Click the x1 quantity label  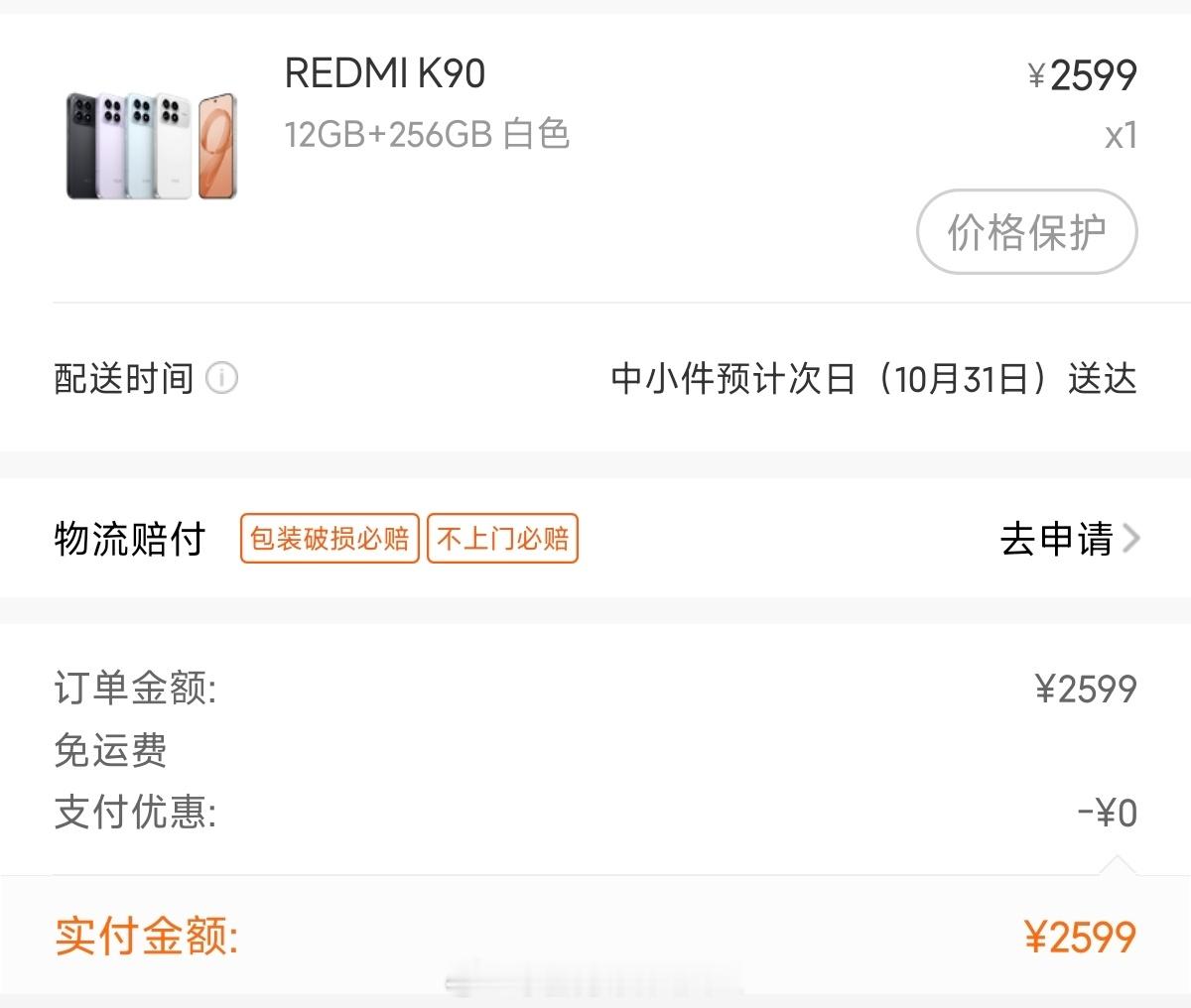[1122, 135]
